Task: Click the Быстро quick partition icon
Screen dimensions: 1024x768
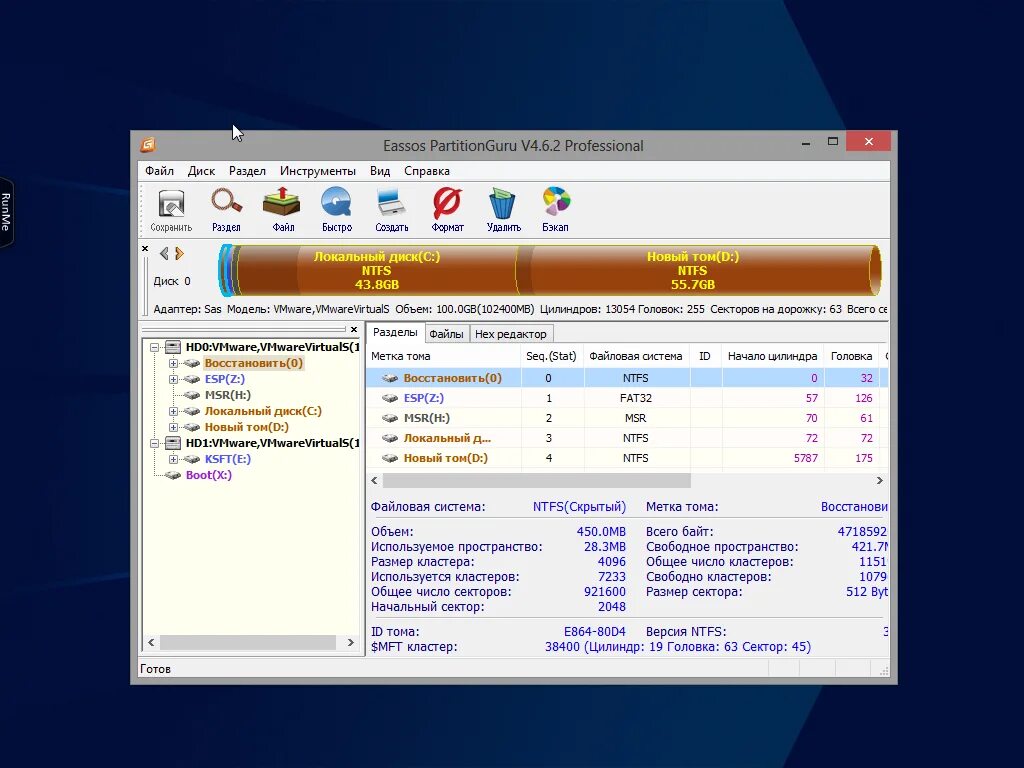Action: 336,210
